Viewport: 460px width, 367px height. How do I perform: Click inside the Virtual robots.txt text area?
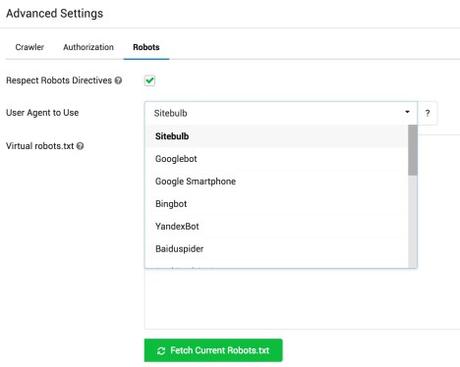(302, 299)
